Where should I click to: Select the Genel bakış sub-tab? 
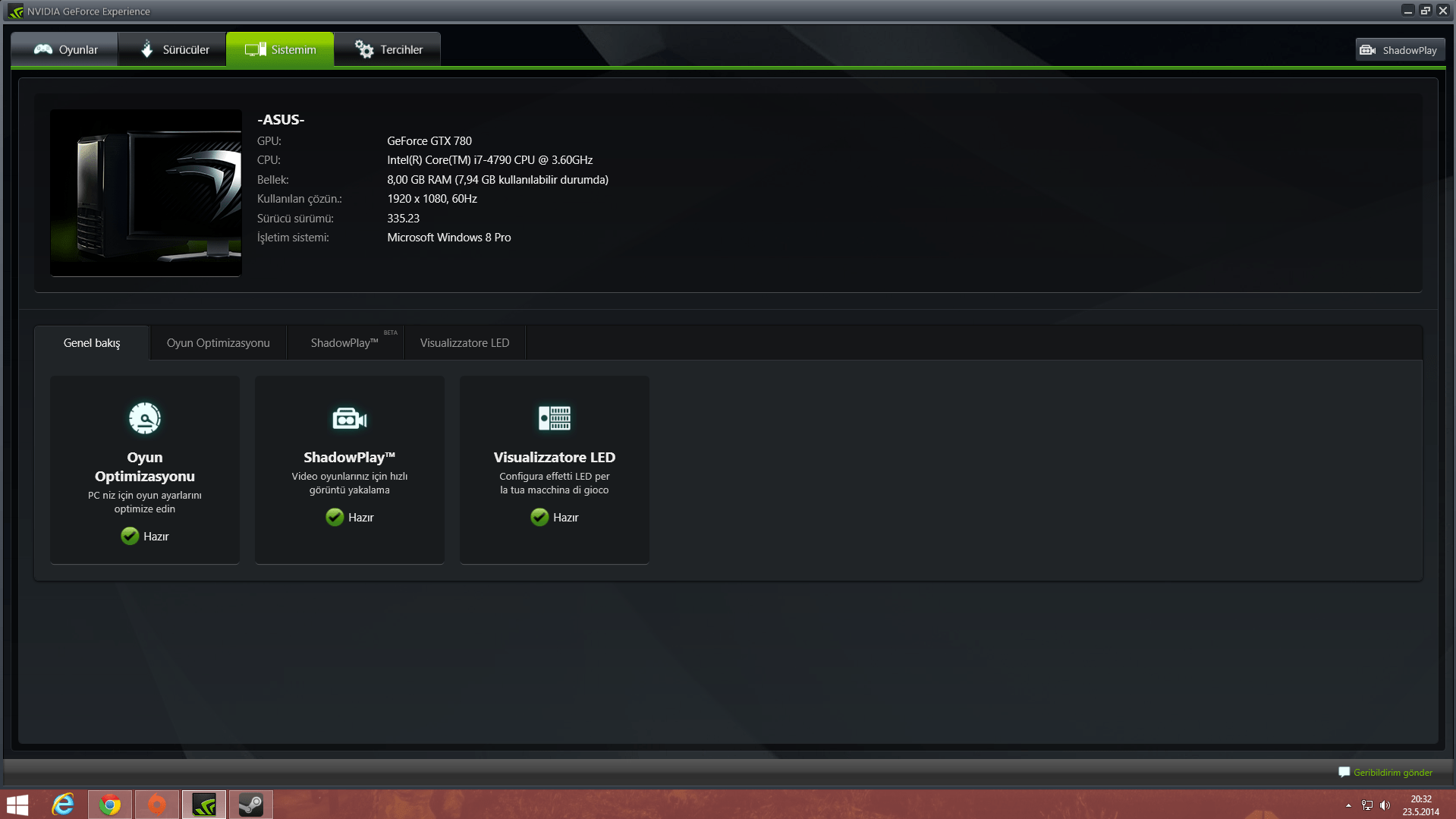(92, 343)
